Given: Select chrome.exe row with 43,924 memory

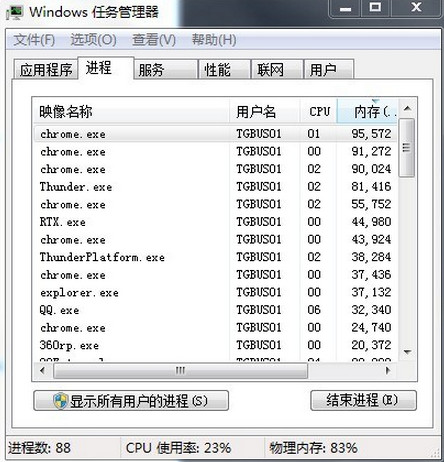Looking at the screenshot, I should click(216, 240).
